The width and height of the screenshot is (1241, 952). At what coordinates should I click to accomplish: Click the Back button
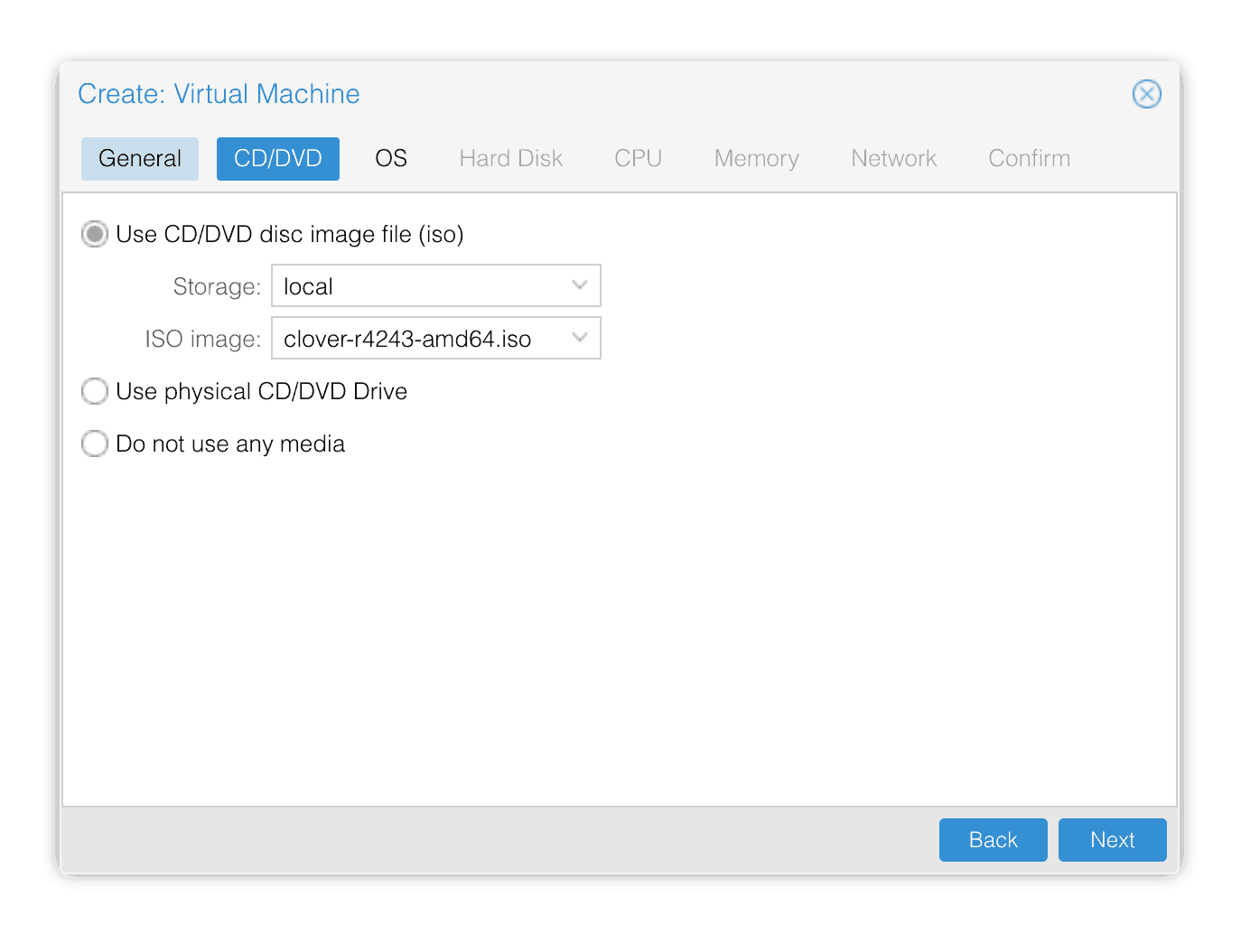point(994,840)
